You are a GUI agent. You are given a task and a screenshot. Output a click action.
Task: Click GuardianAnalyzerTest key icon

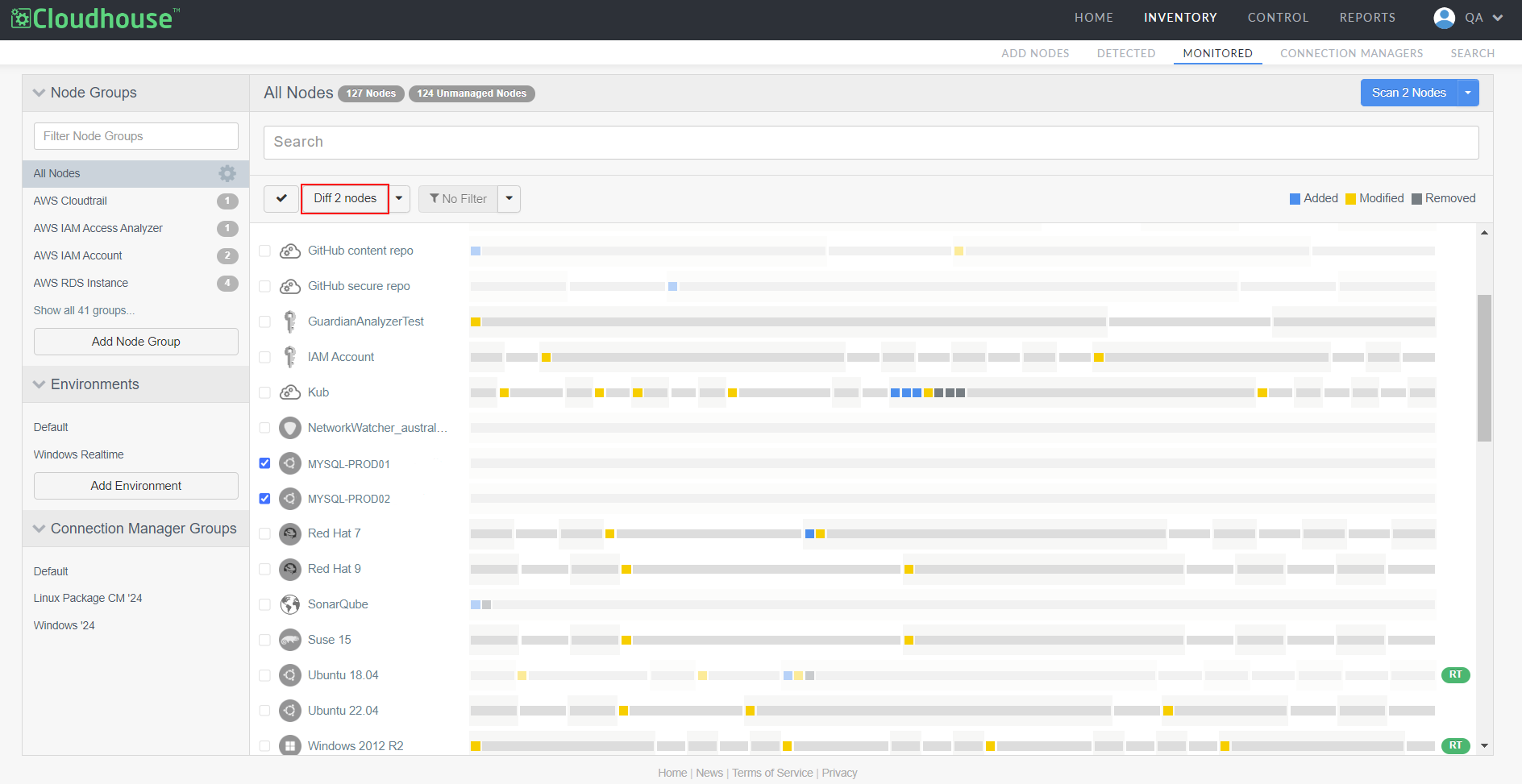tap(290, 321)
